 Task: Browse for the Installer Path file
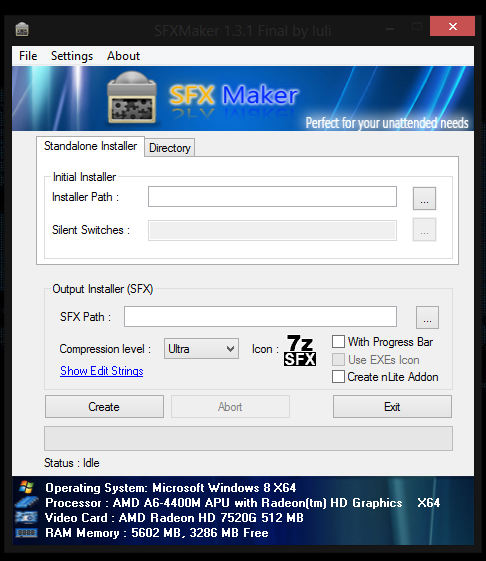click(424, 198)
